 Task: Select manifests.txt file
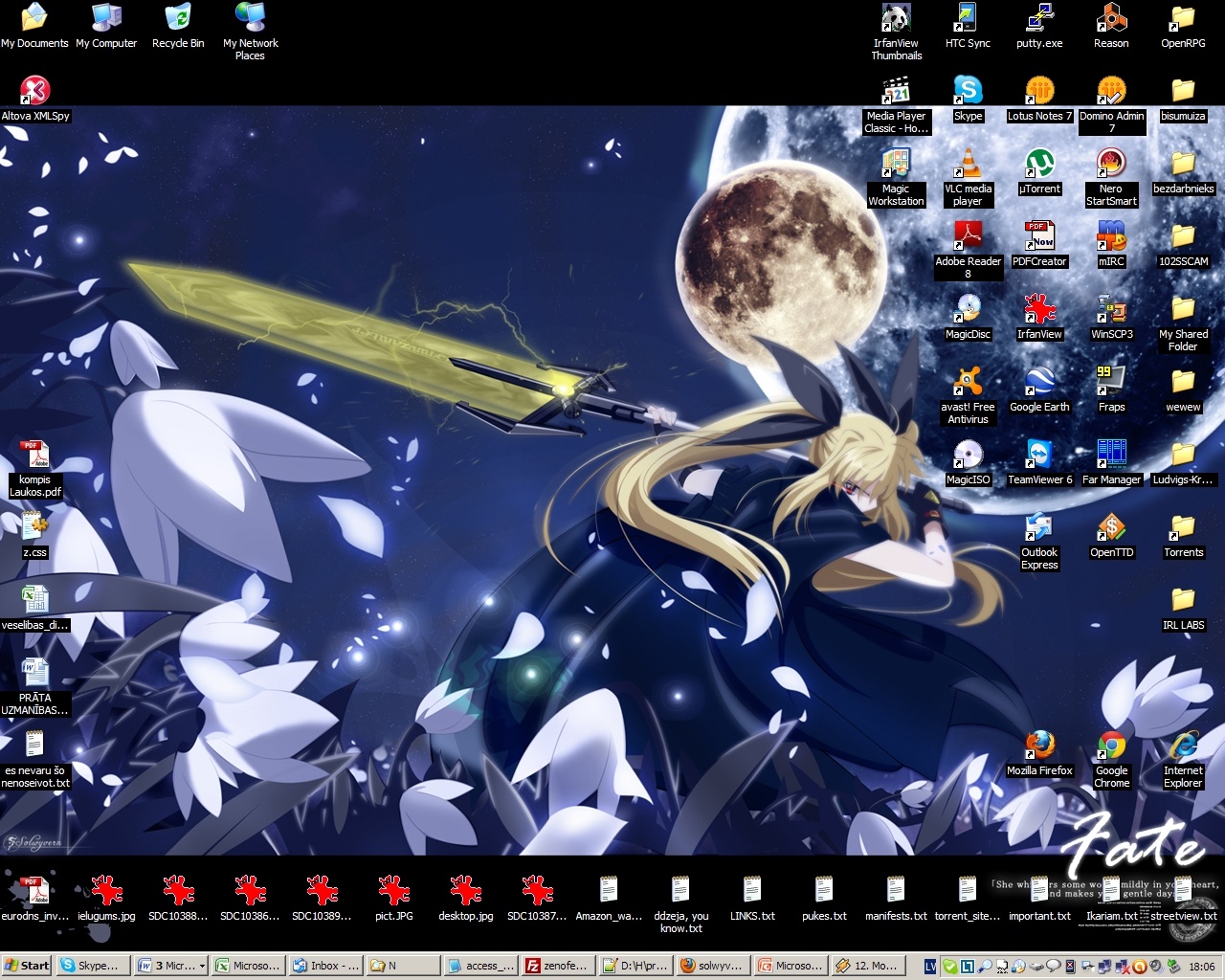point(896,899)
